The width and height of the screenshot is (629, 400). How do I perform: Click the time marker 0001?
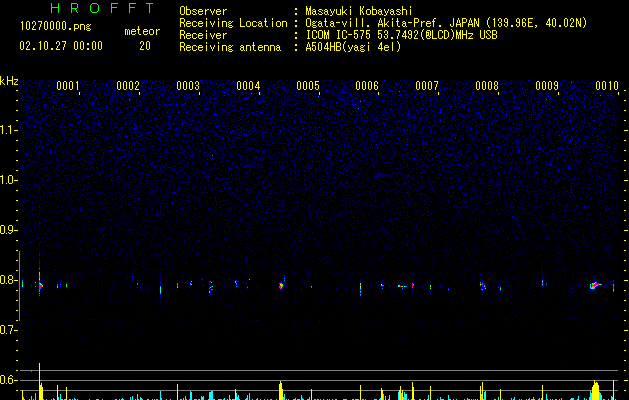pos(67,86)
